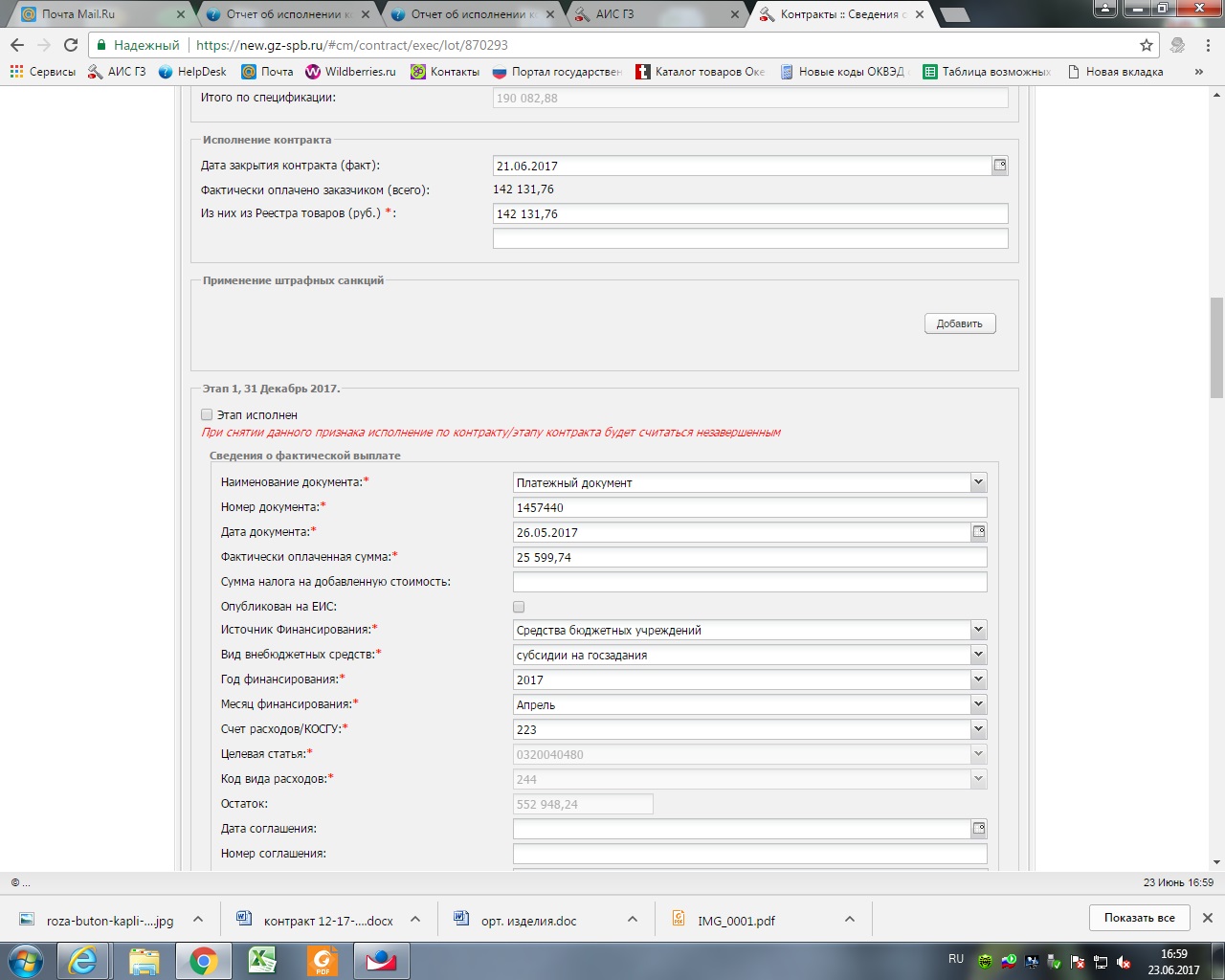Screen dimensions: 1225x980
Task: Open the Новые коды ОКВЭД bookmark
Action: tap(842, 72)
